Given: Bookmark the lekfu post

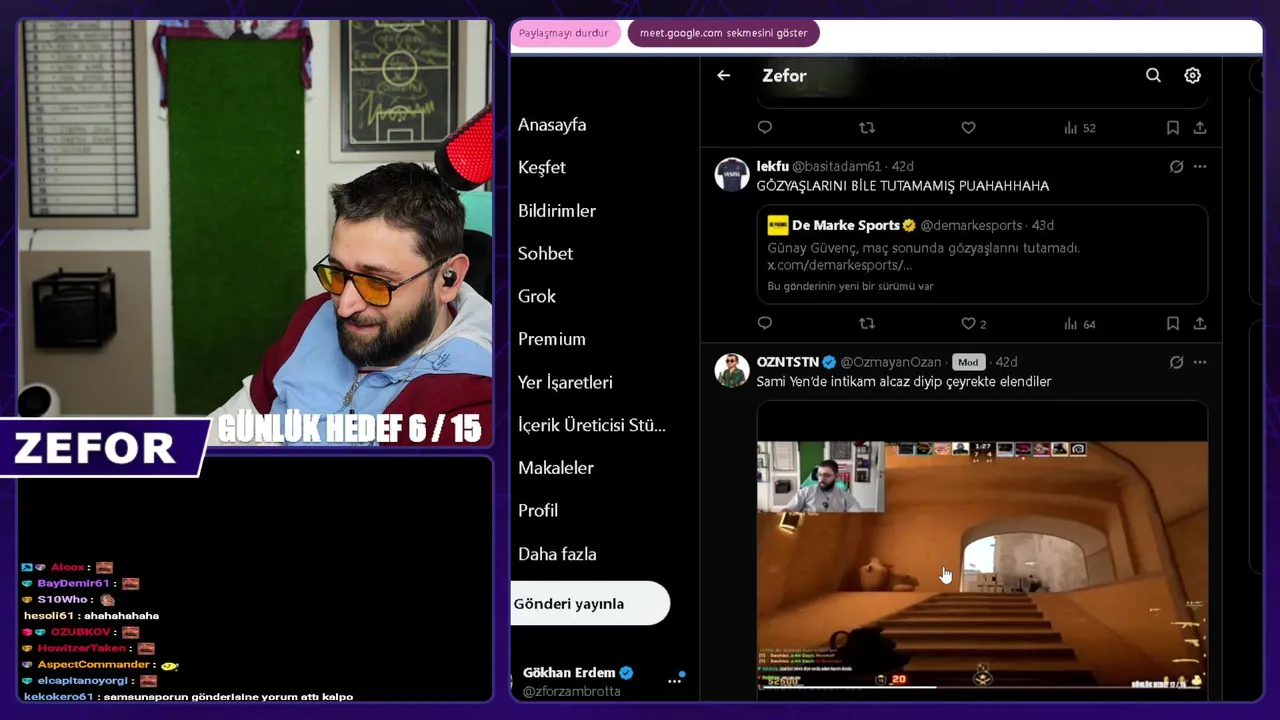Looking at the screenshot, I should (1172, 323).
